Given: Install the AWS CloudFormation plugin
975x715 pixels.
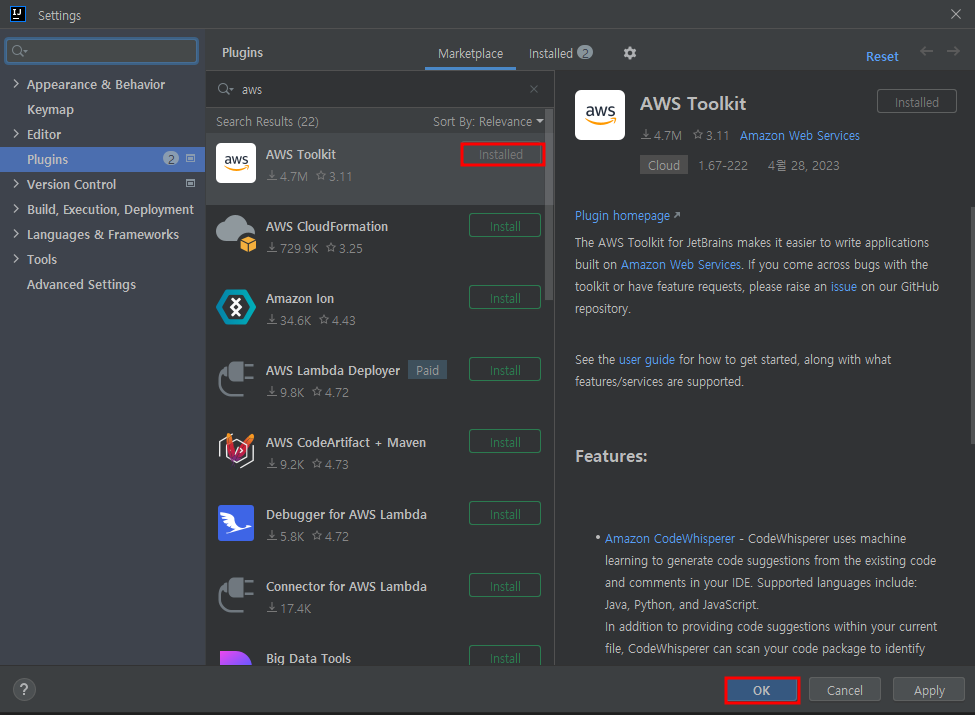Looking at the screenshot, I should (505, 226).
